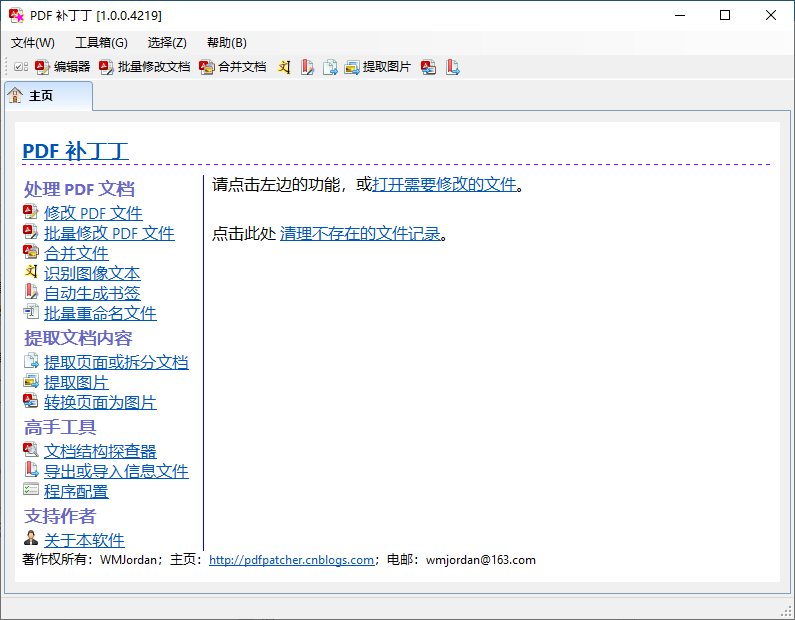The image size is (795, 620).
Task: Open the 修改 PDF 文件 link
Action: pos(93,212)
